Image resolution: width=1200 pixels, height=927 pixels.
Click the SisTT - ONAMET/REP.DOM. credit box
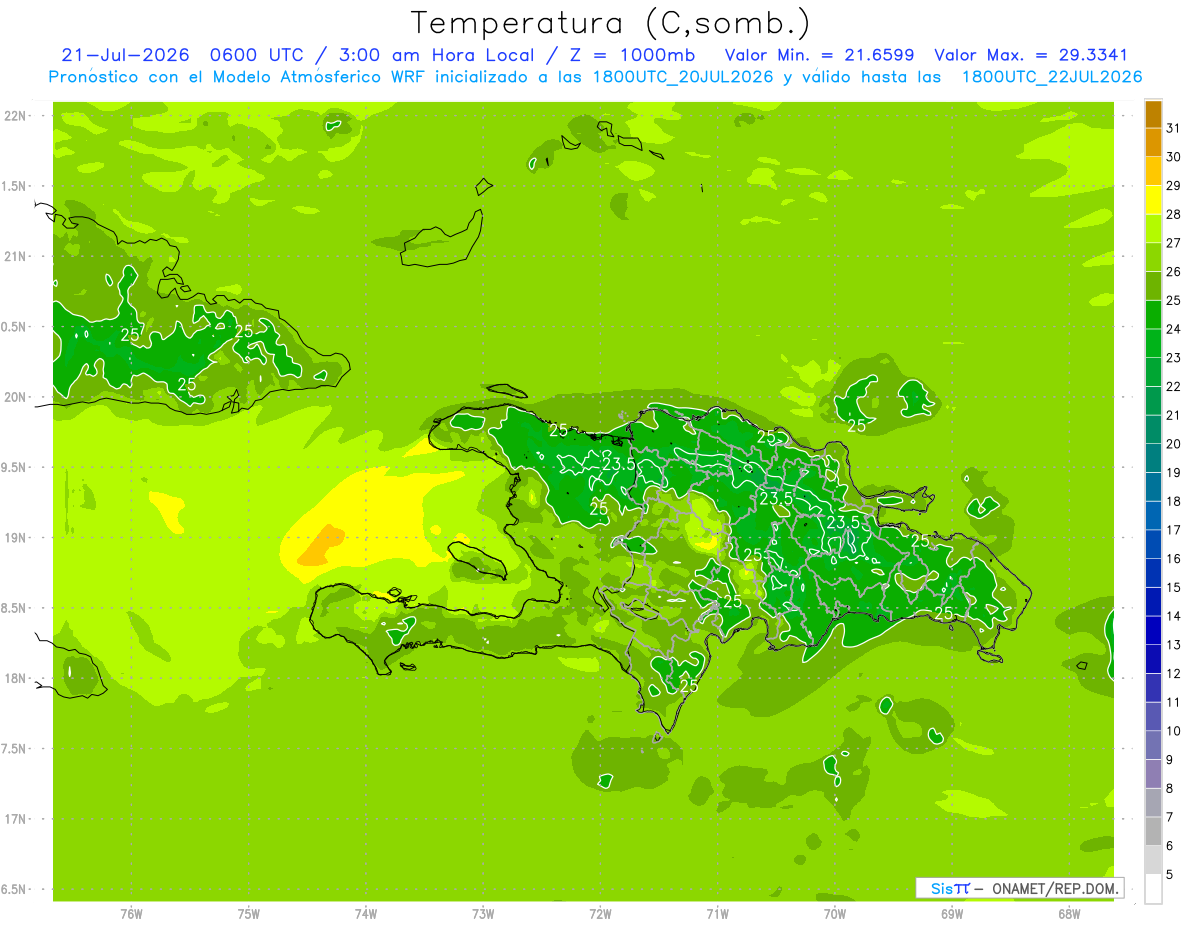(1019, 888)
